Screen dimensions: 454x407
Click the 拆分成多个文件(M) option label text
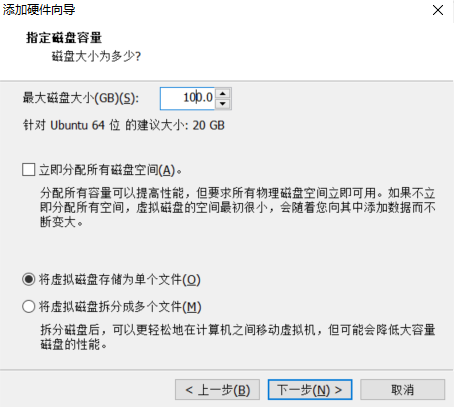120,307
